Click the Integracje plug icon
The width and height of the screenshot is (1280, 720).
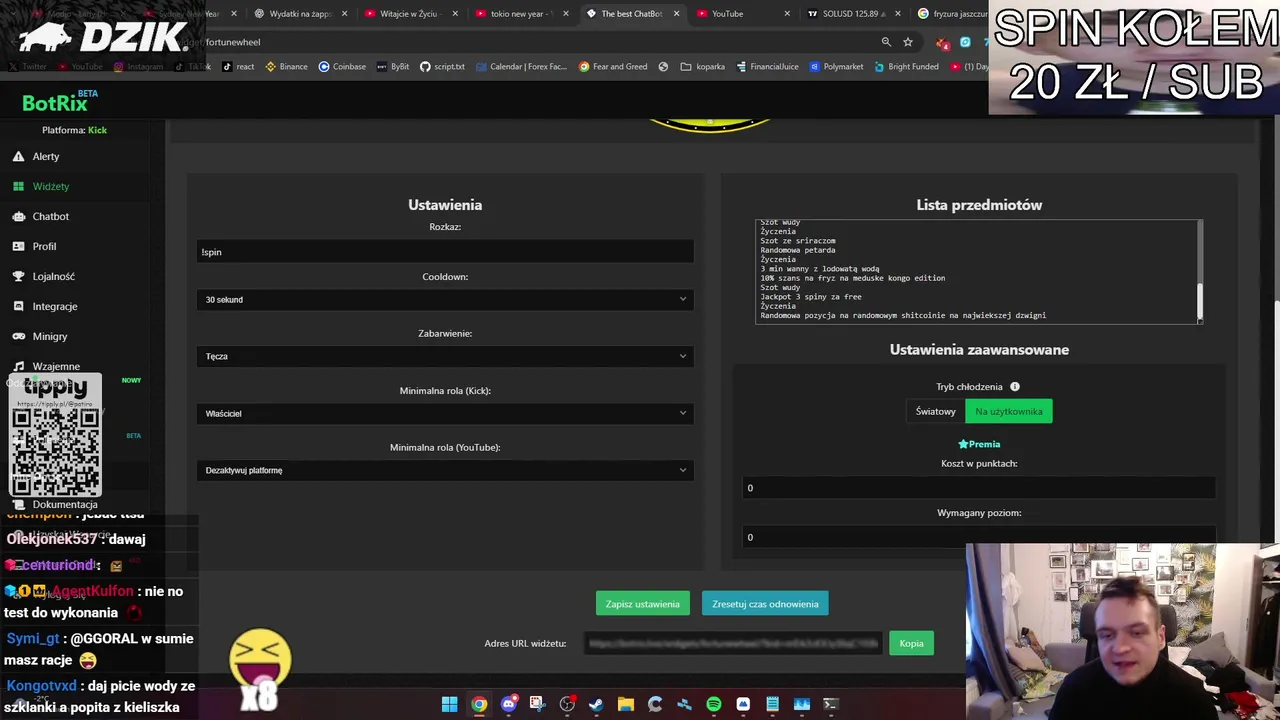click(19, 306)
